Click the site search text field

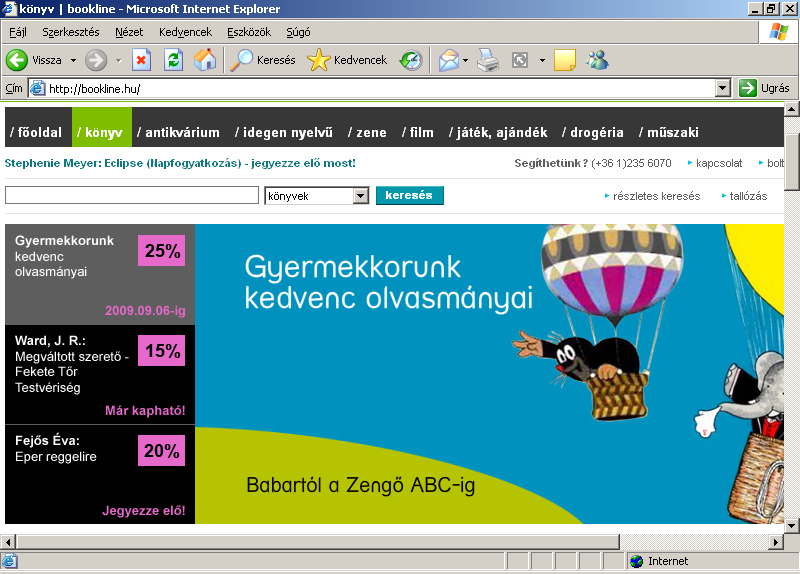(132, 195)
